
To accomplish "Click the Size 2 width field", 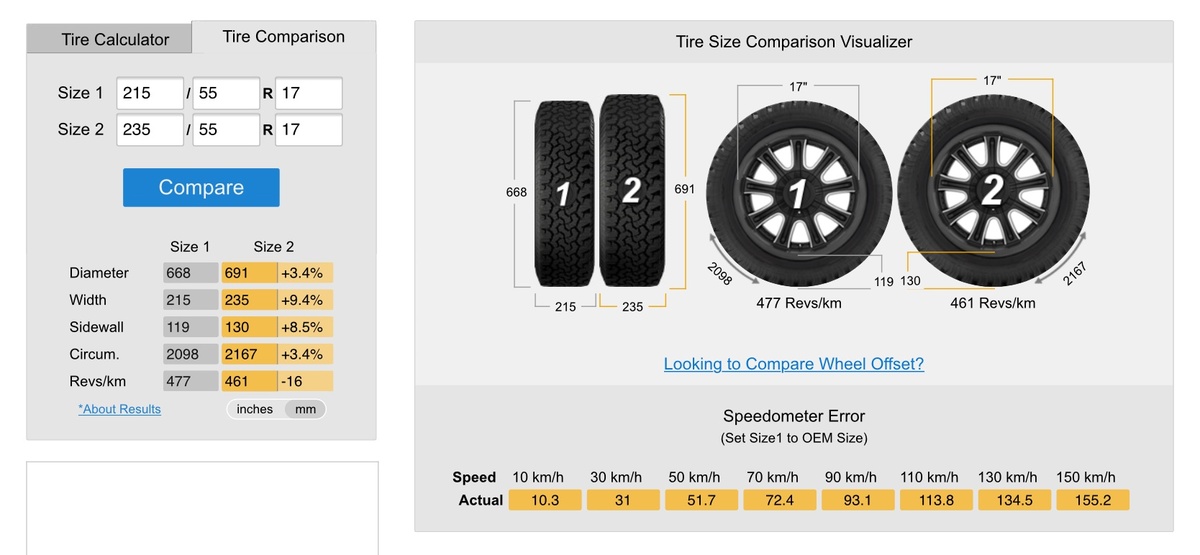I will coord(150,129).
